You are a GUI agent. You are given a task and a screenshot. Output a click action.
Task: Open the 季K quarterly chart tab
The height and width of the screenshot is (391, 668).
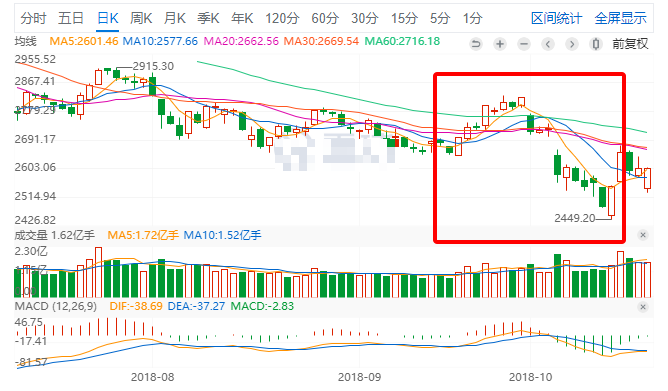tap(208, 18)
